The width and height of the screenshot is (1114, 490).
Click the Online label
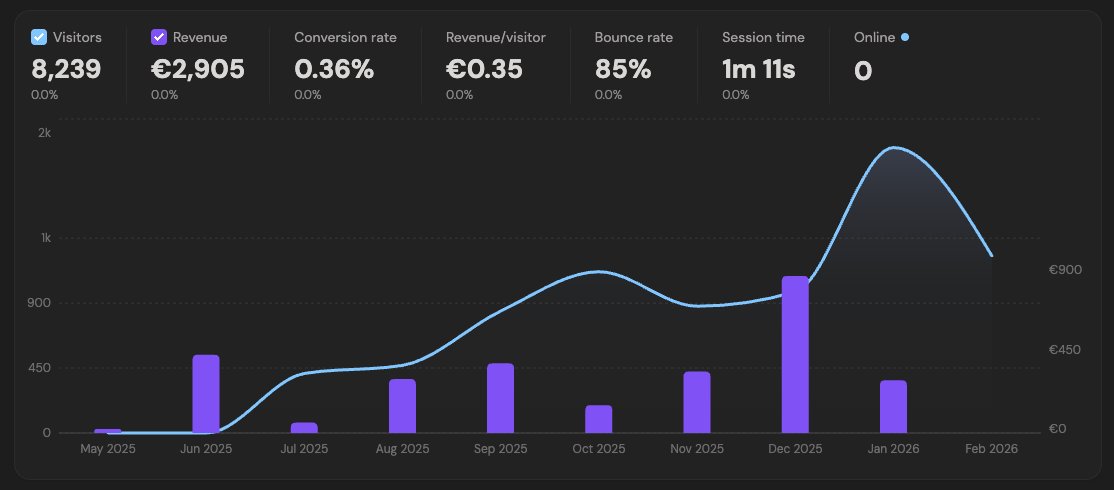coord(875,38)
